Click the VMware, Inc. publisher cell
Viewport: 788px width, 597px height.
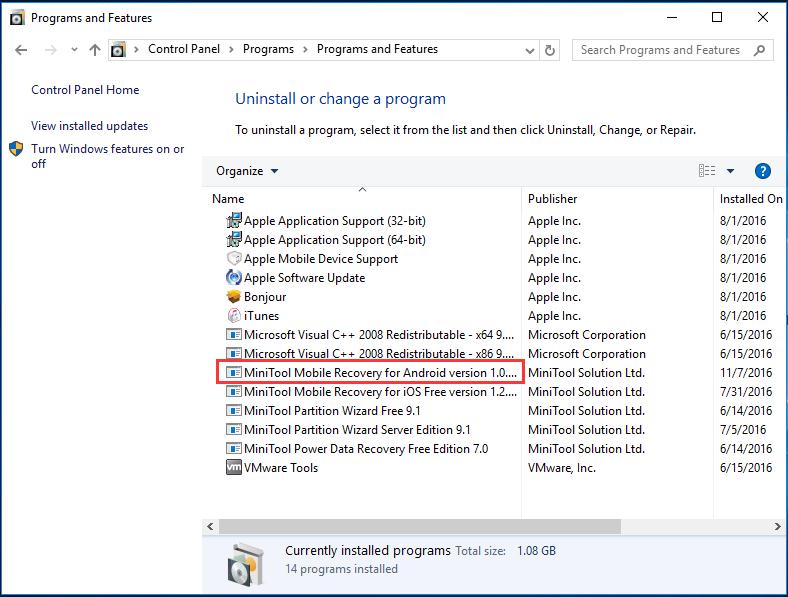562,468
